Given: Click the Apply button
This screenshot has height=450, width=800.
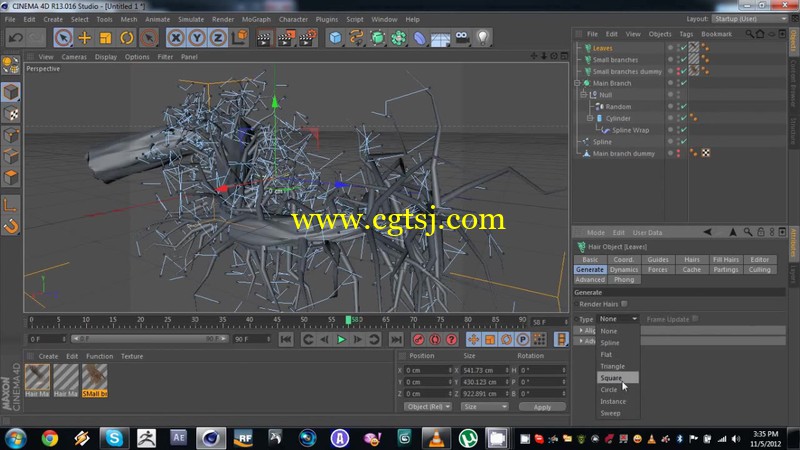Looking at the screenshot, I should 542,407.
